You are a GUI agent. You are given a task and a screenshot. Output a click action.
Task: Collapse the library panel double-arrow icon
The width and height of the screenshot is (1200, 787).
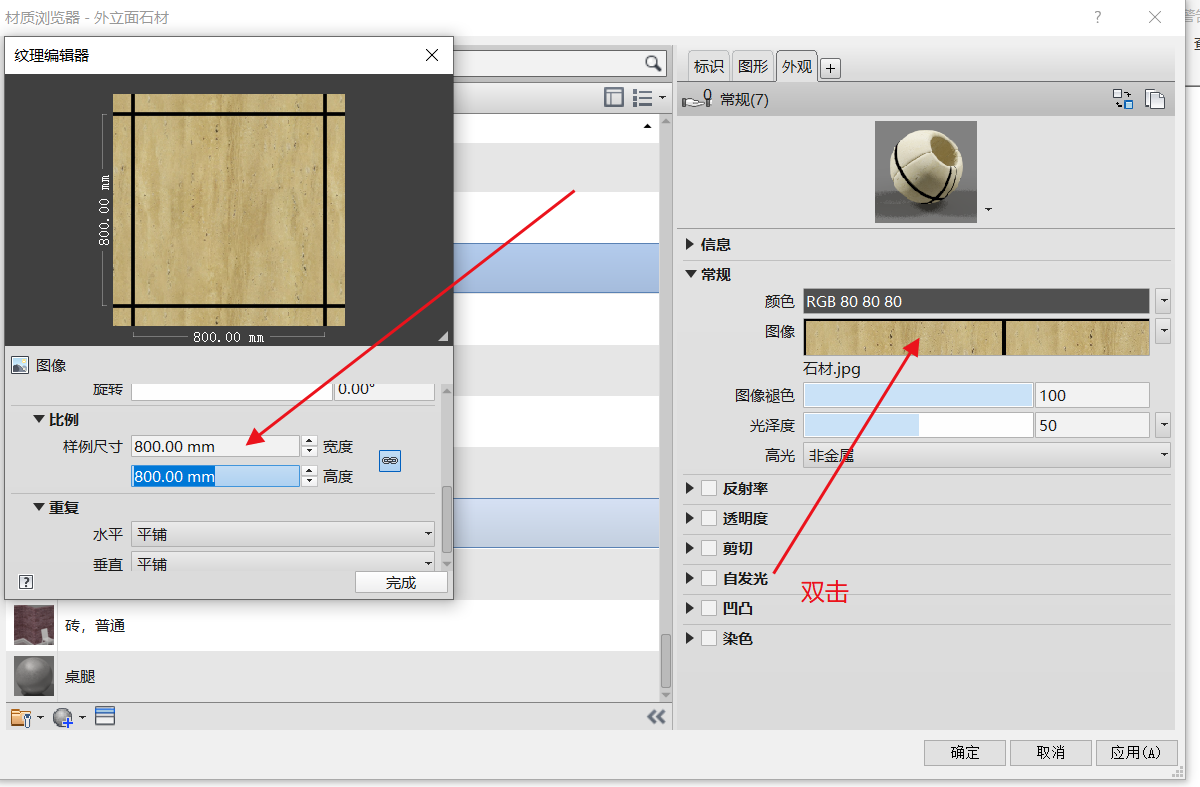656,716
